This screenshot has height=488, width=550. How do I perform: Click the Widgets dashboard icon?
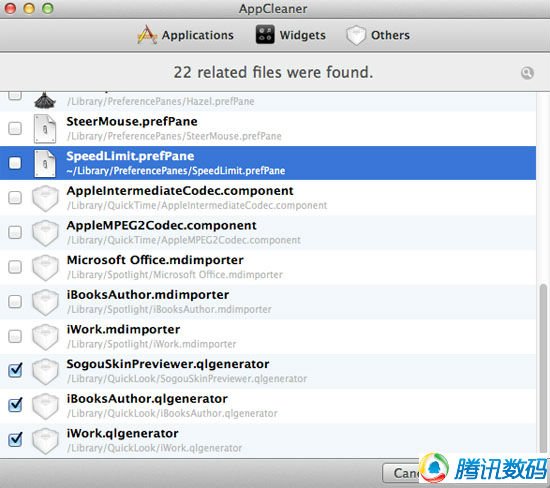click(265, 35)
